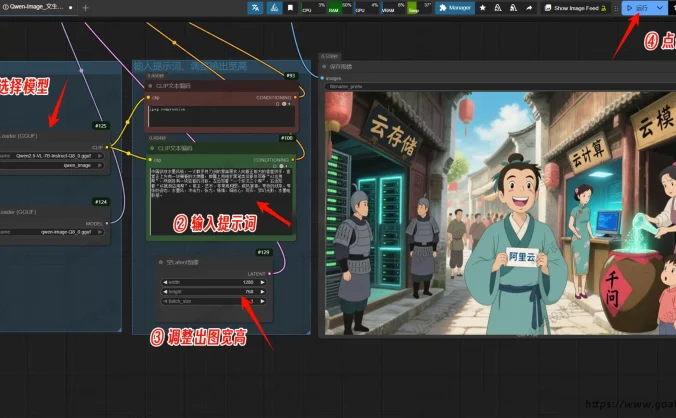The image size is (676, 418).
Task: Click images input dot on save node
Action: pyautogui.click(x=322, y=78)
